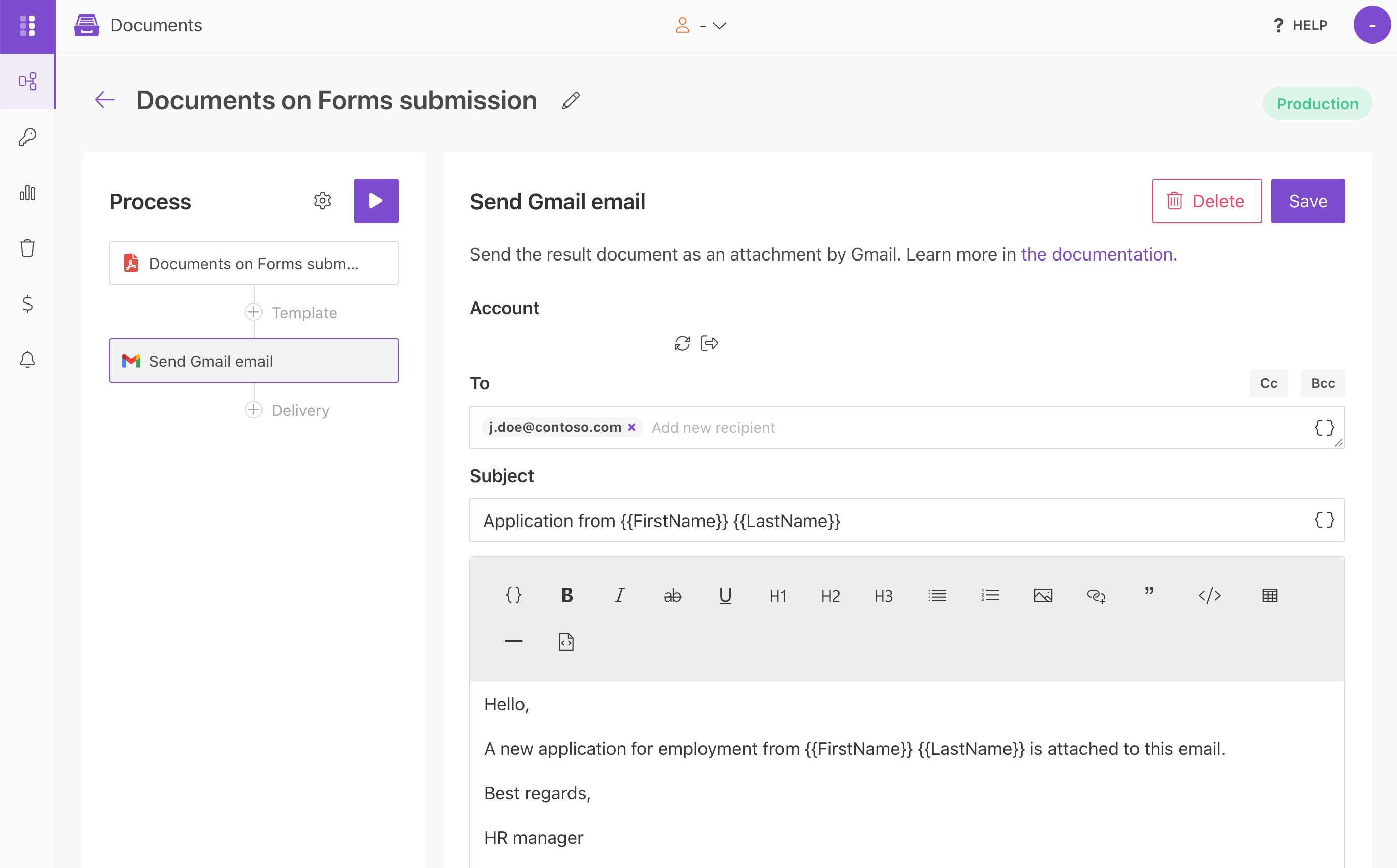The width and height of the screenshot is (1397, 868).
Task: Go back with the left arrow
Action: 105,100
